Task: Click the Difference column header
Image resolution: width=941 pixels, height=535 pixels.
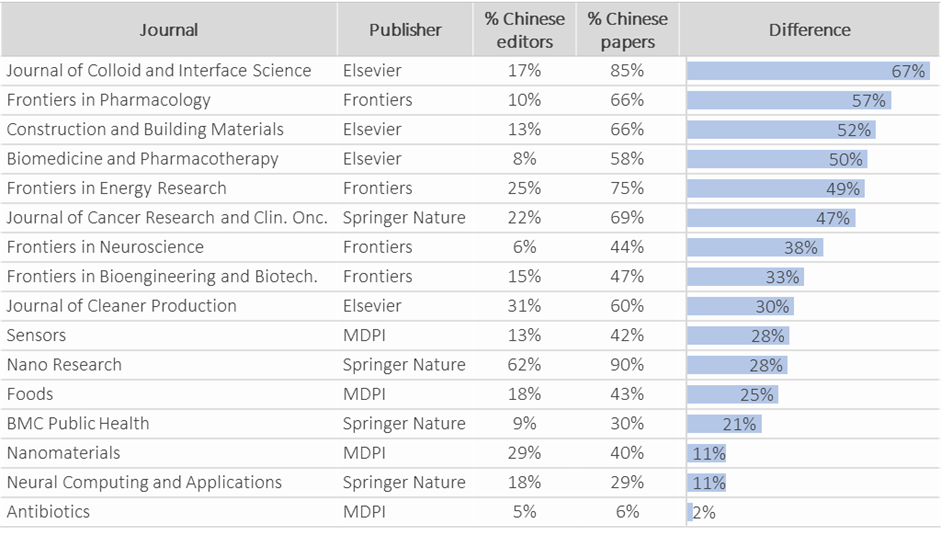Action: tap(809, 30)
